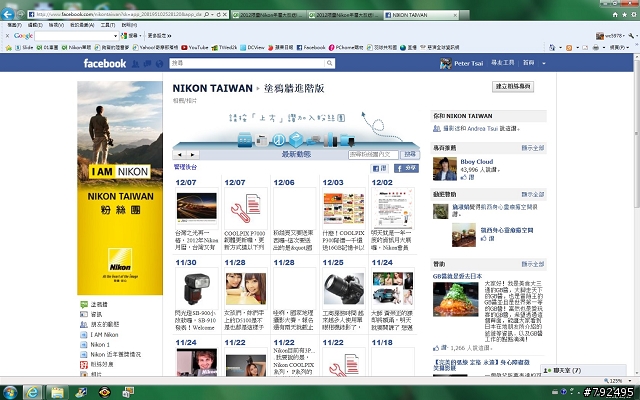
Task: Go back with the browser back arrow
Action: 7,14
